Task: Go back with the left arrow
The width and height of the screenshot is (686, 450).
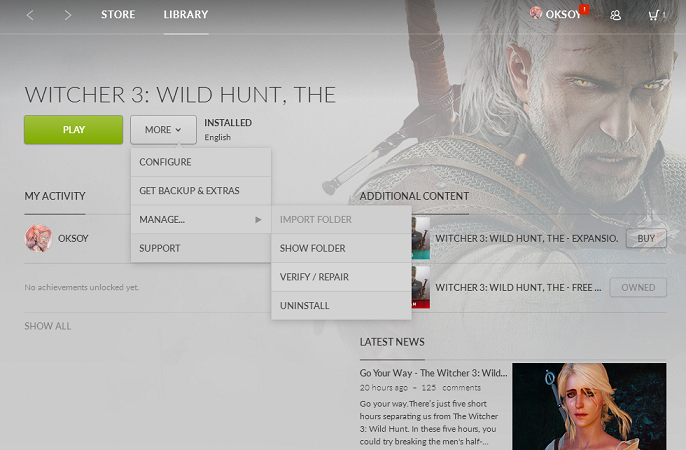Action: [30, 15]
